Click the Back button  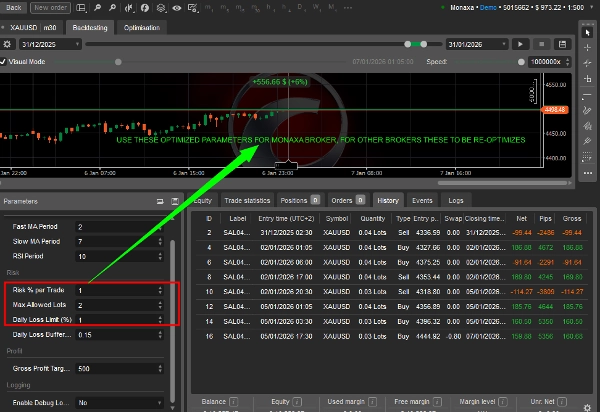[x=15, y=7]
